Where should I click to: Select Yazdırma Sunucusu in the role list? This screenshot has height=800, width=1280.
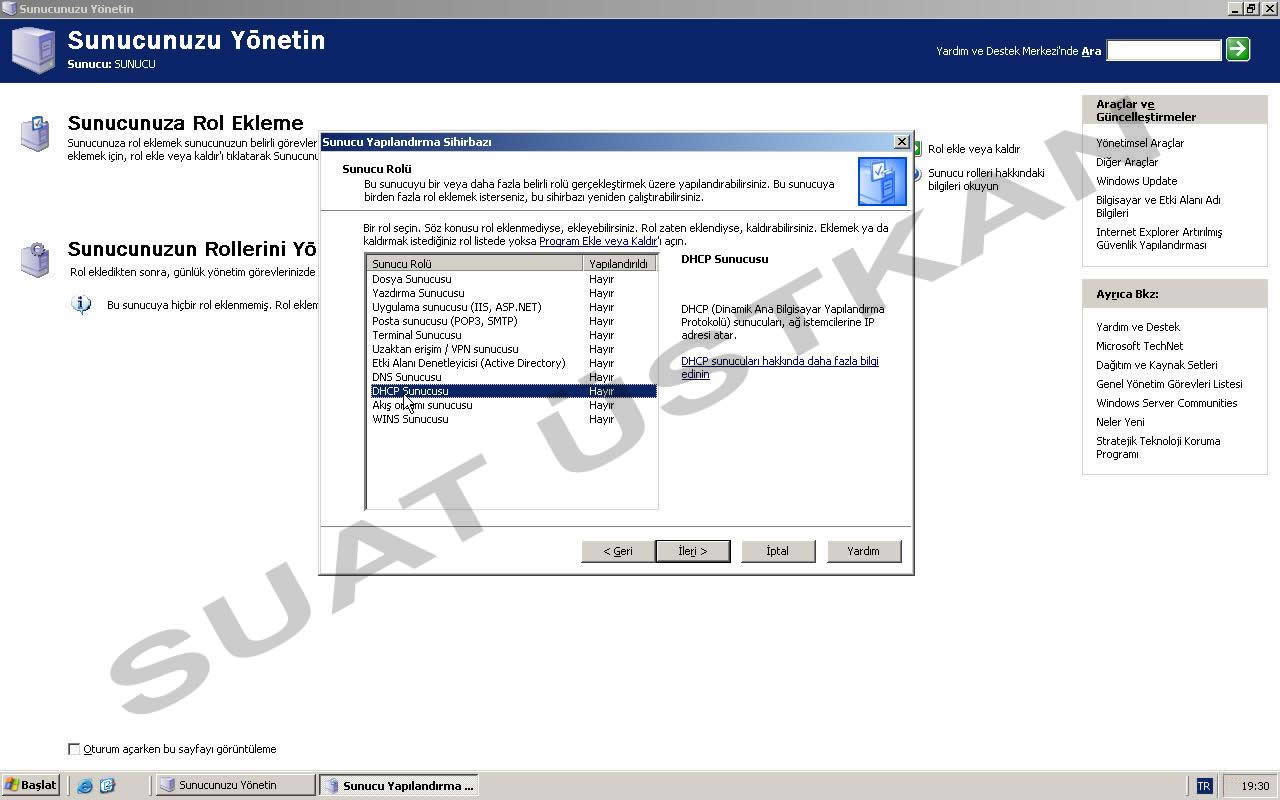[x=513, y=293]
